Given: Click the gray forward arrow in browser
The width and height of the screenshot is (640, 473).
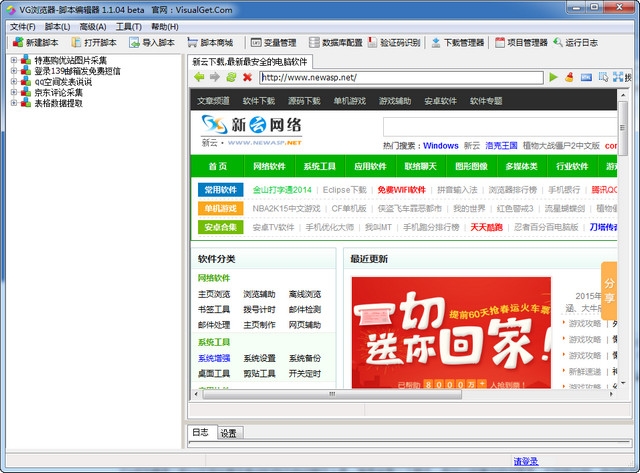Looking at the screenshot, I should coord(215,77).
